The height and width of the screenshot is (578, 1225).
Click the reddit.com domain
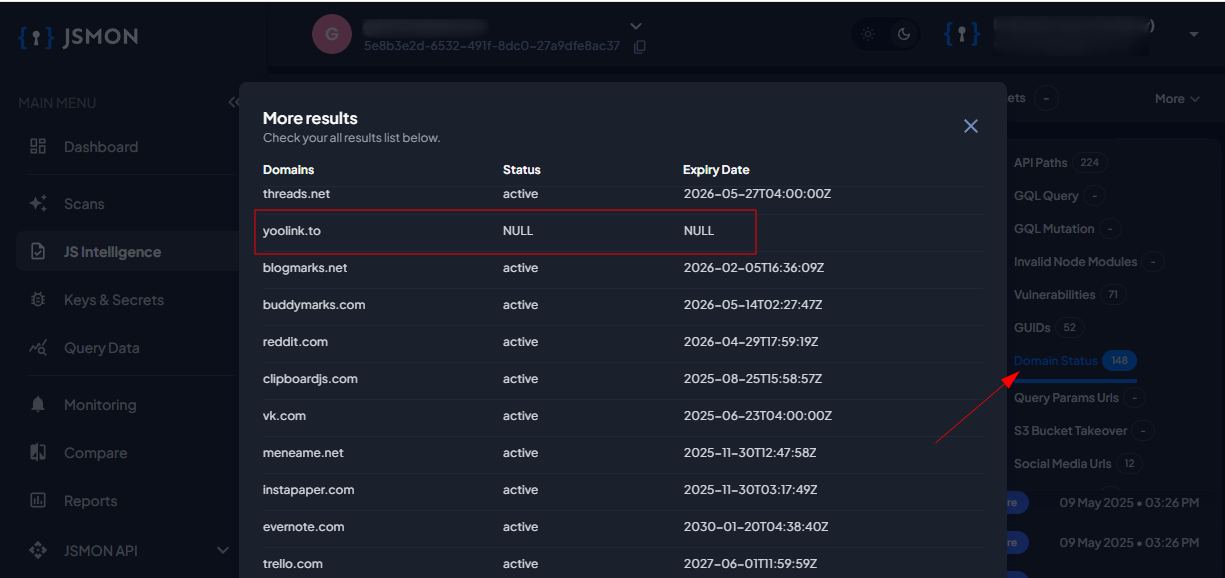coord(295,342)
